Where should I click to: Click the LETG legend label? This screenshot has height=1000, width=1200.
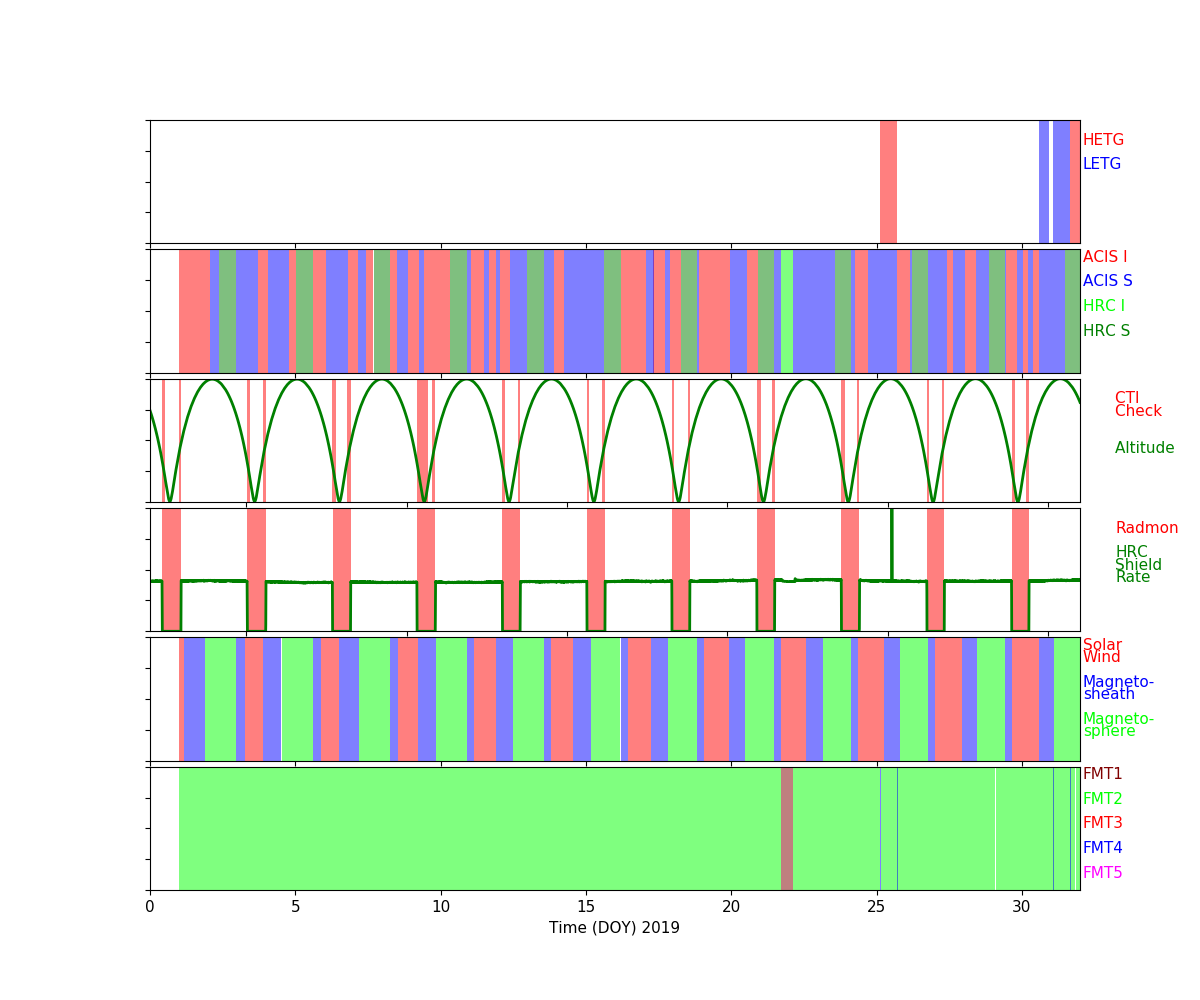point(1101,164)
